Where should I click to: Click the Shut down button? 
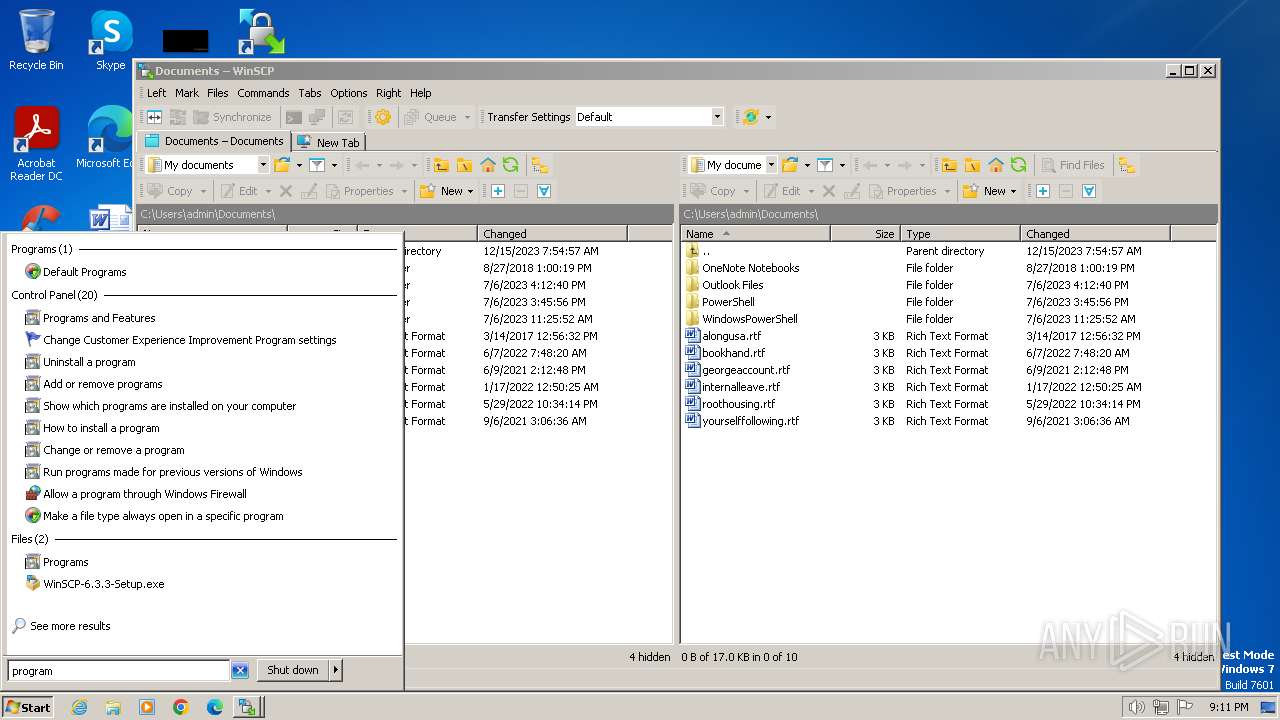point(293,670)
